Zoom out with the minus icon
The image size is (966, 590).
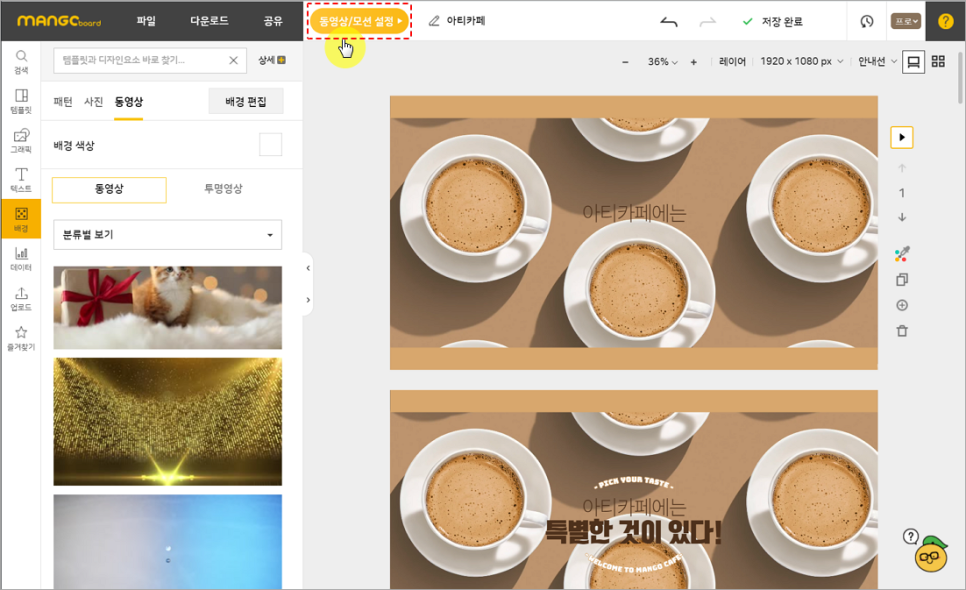(x=625, y=62)
